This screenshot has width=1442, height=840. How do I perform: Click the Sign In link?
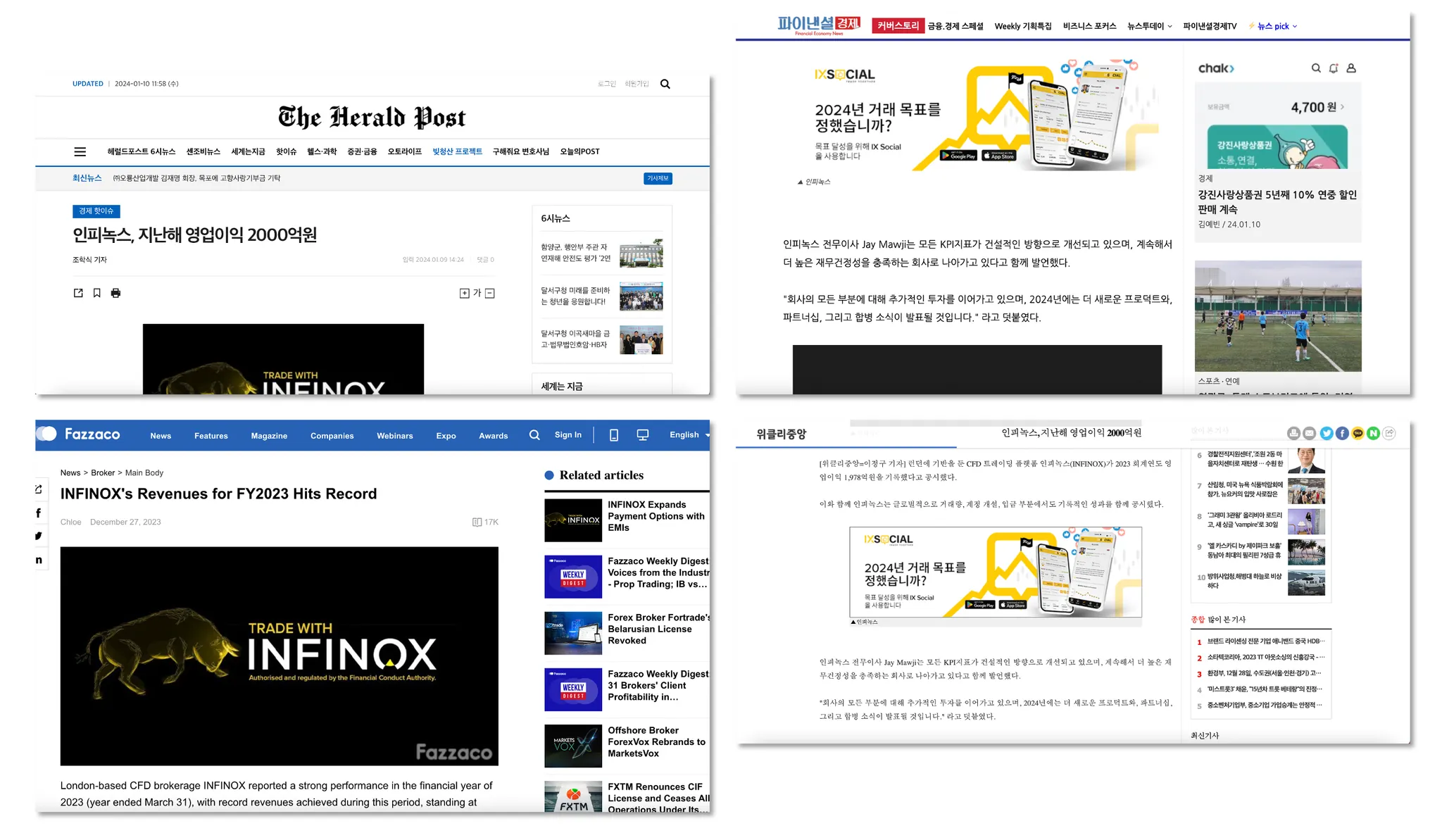coord(568,435)
